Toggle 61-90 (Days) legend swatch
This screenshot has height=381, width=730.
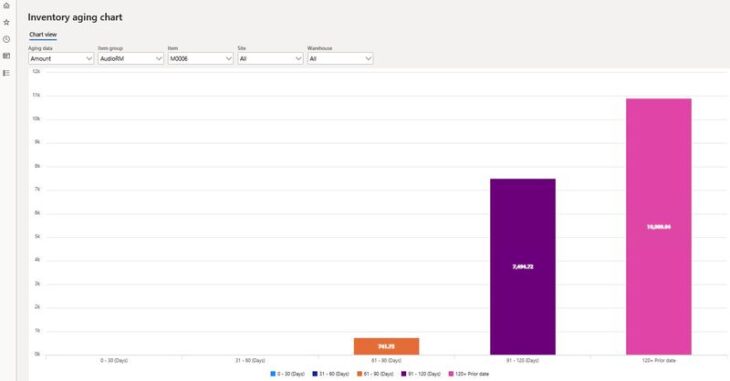359,374
